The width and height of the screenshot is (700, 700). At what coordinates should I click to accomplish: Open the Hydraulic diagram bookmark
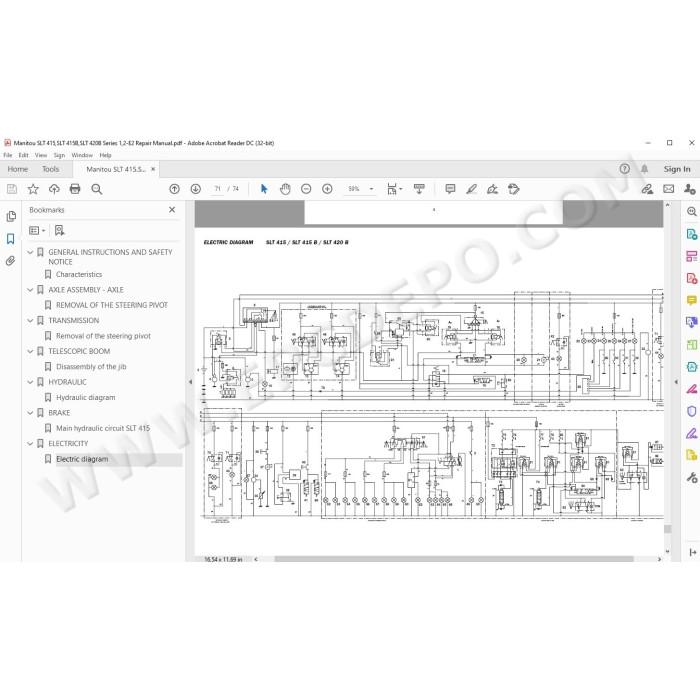coord(86,398)
